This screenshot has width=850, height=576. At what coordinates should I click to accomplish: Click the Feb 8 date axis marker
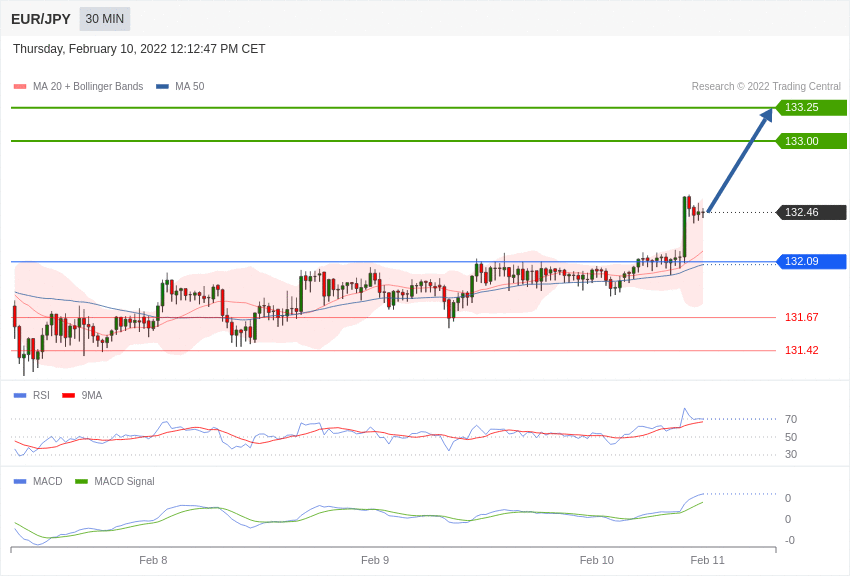click(x=153, y=560)
